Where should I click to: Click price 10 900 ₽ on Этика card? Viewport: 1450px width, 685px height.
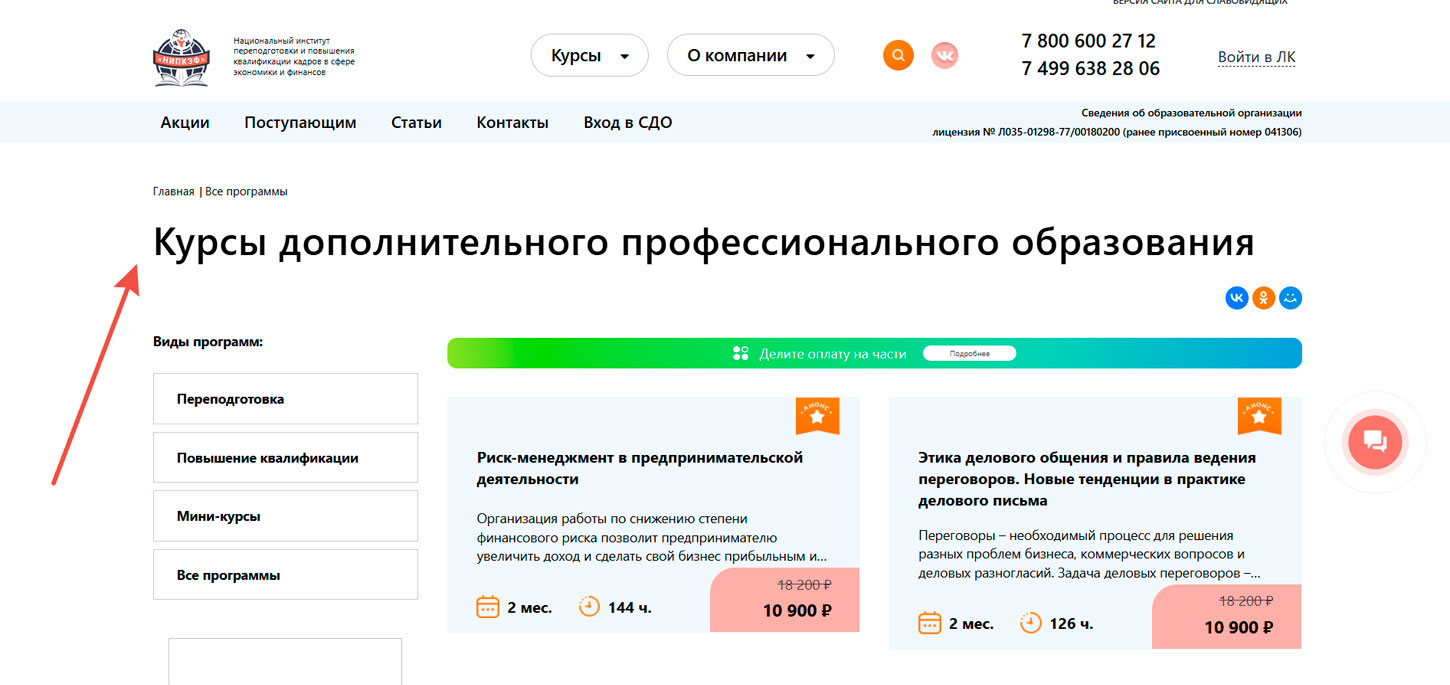(x=1238, y=627)
